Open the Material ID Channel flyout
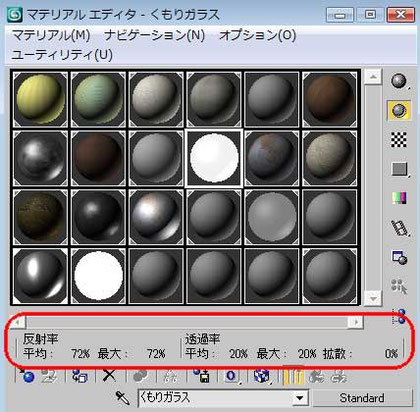Viewport: 420px width, 412px height. pos(231,376)
